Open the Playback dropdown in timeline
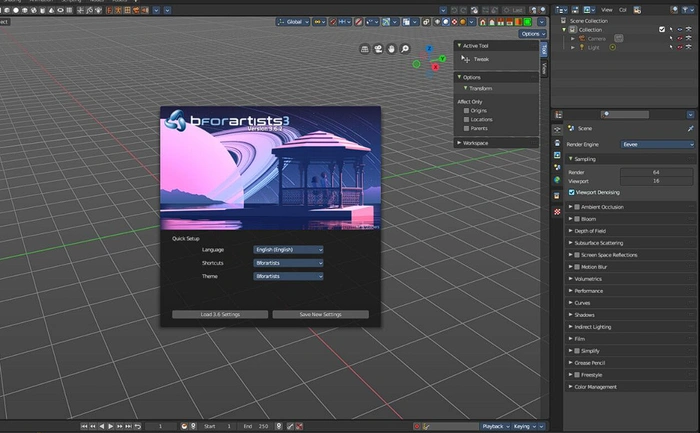 click(496, 426)
